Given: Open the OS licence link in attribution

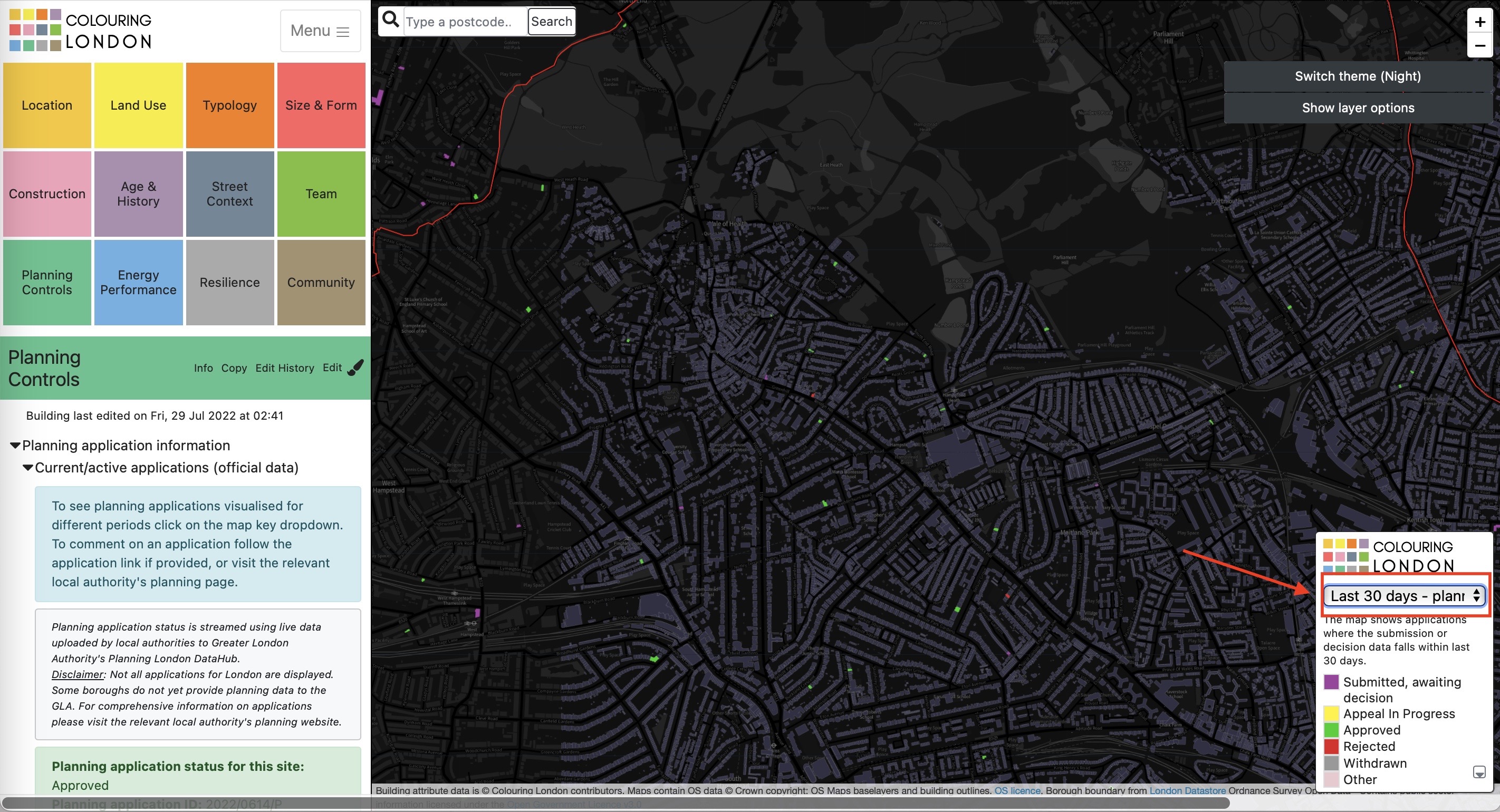Looking at the screenshot, I should click(x=1017, y=790).
